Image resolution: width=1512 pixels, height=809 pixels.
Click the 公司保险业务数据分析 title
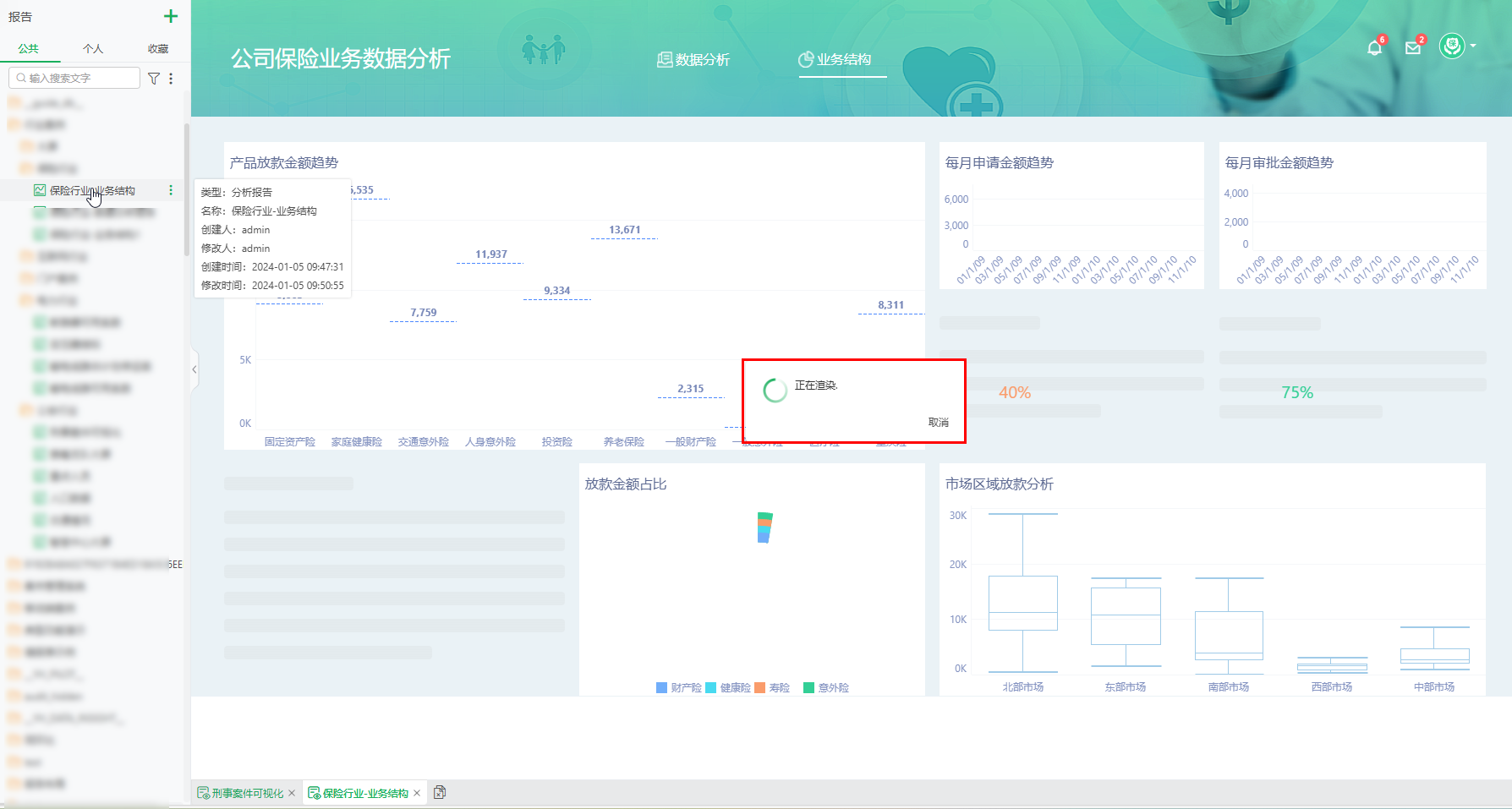tap(341, 58)
